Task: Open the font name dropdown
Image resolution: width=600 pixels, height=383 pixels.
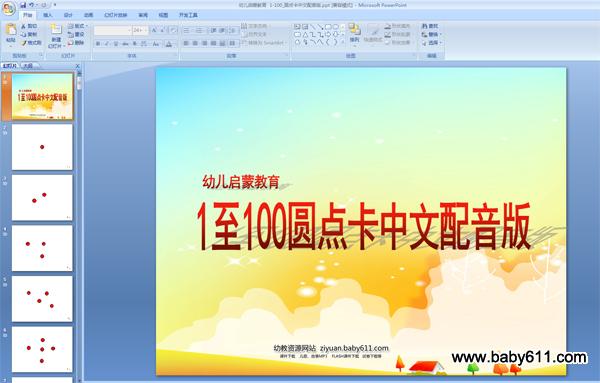Action: tap(112, 30)
